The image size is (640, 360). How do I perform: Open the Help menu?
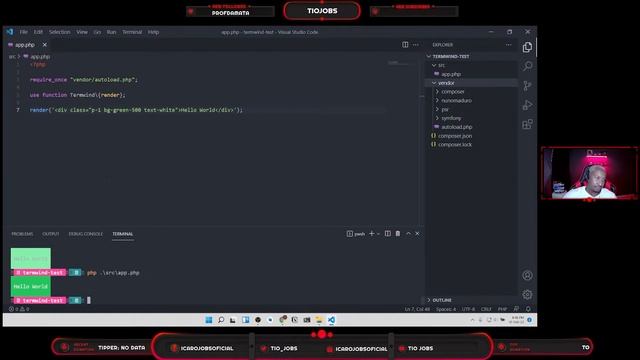tap(153, 32)
